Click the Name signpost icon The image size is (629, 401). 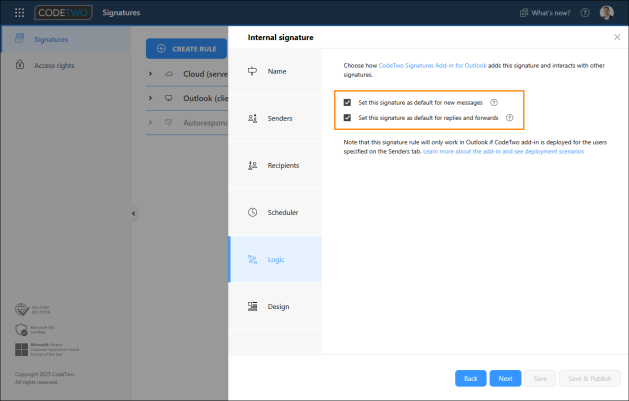click(252, 71)
